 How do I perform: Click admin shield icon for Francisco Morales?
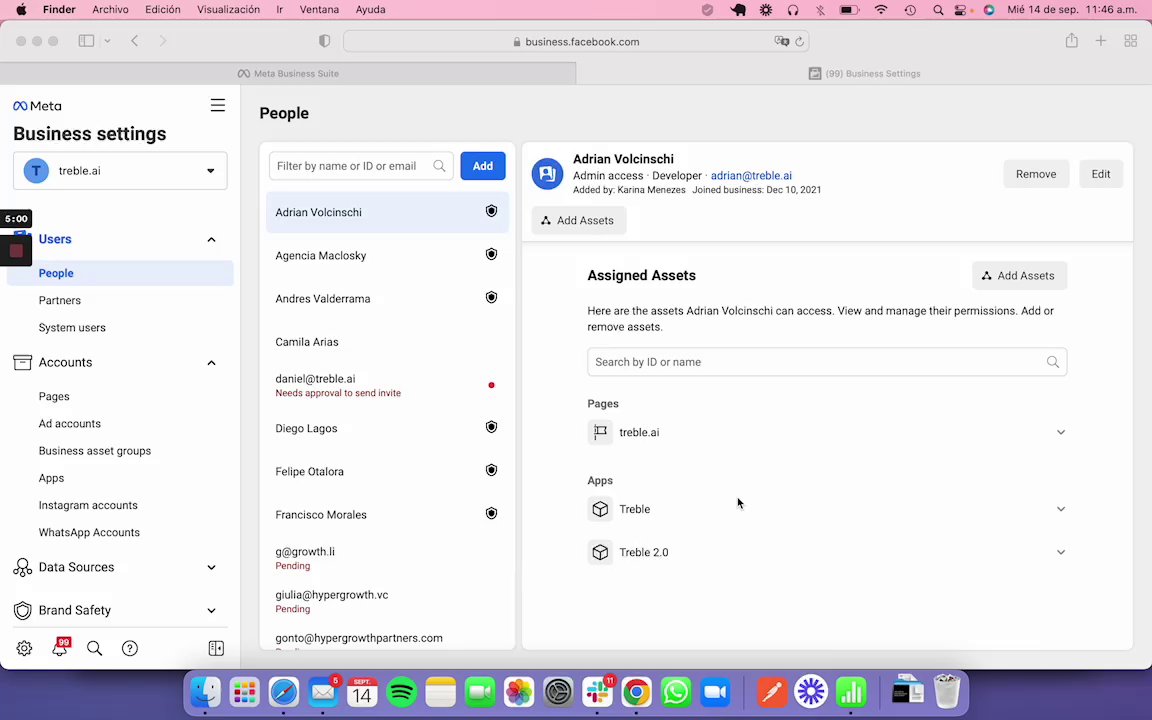[492, 514]
